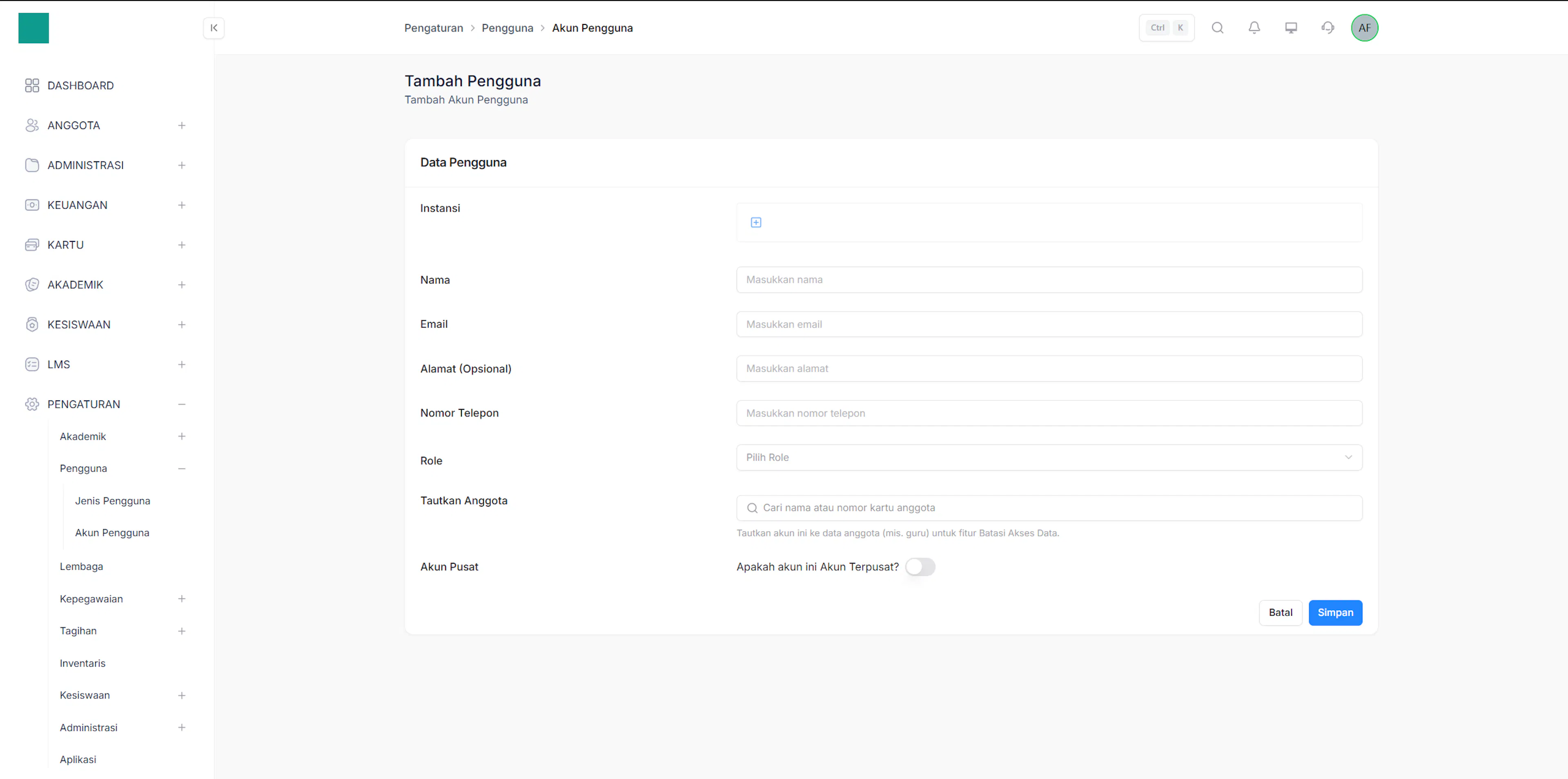Screen dimensions: 1568x779
Task: Focus the Nomor Telepon input field
Action: 1049,413
